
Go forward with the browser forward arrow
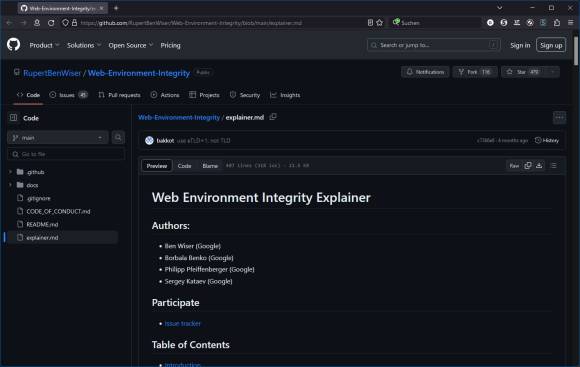(23, 23)
